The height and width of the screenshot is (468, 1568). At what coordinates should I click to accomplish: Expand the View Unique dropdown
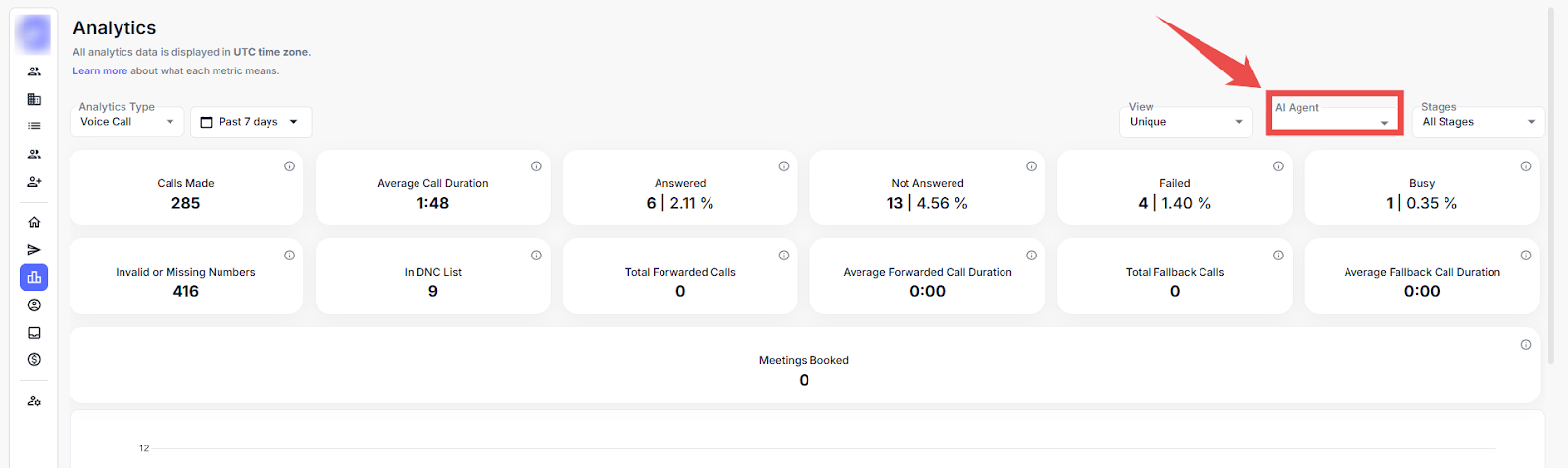click(1186, 122)
